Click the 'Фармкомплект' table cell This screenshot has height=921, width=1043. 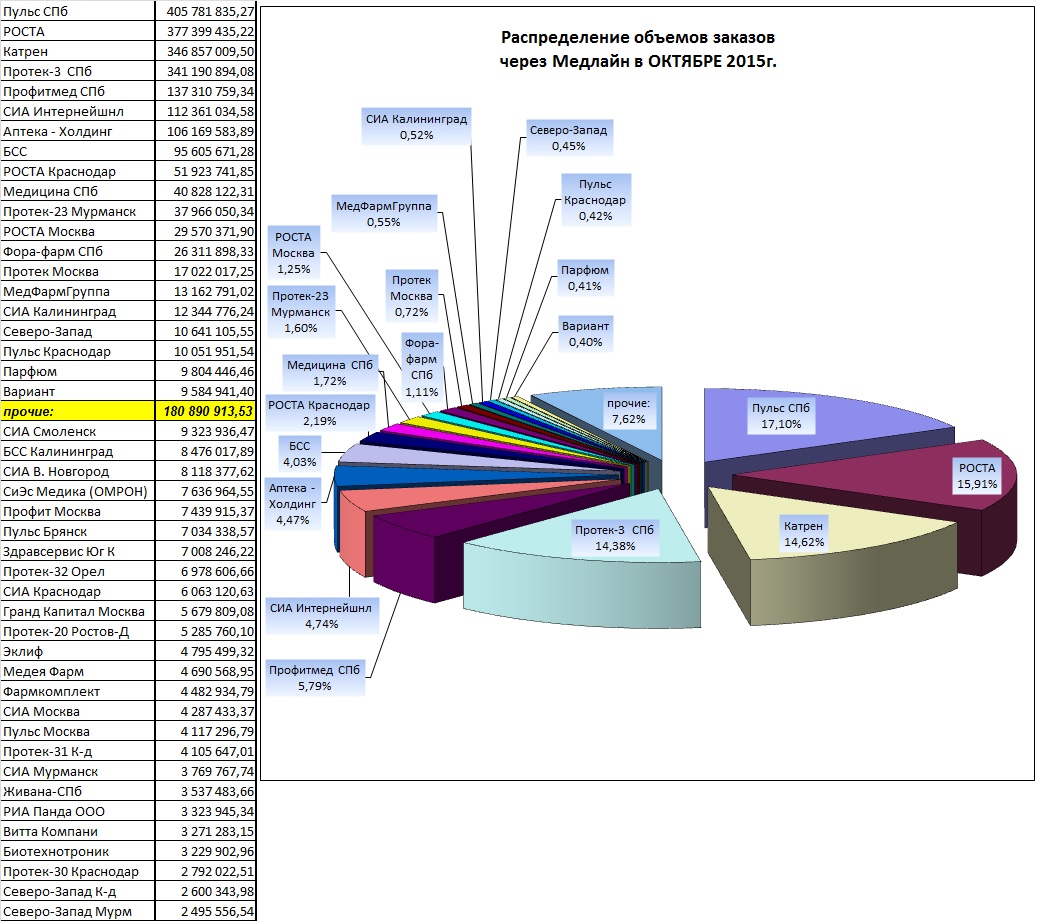click(x=78, y=691)
